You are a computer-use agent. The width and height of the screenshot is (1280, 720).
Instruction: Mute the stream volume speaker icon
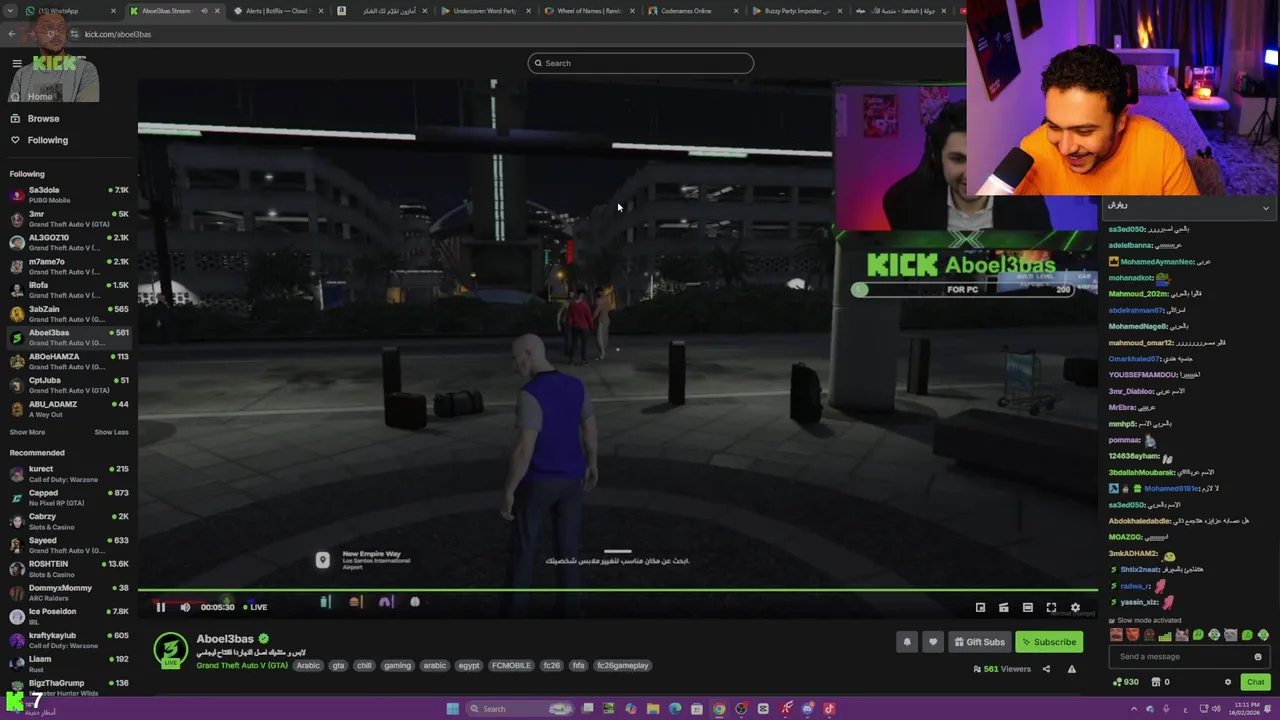click(x=185, y=607)
